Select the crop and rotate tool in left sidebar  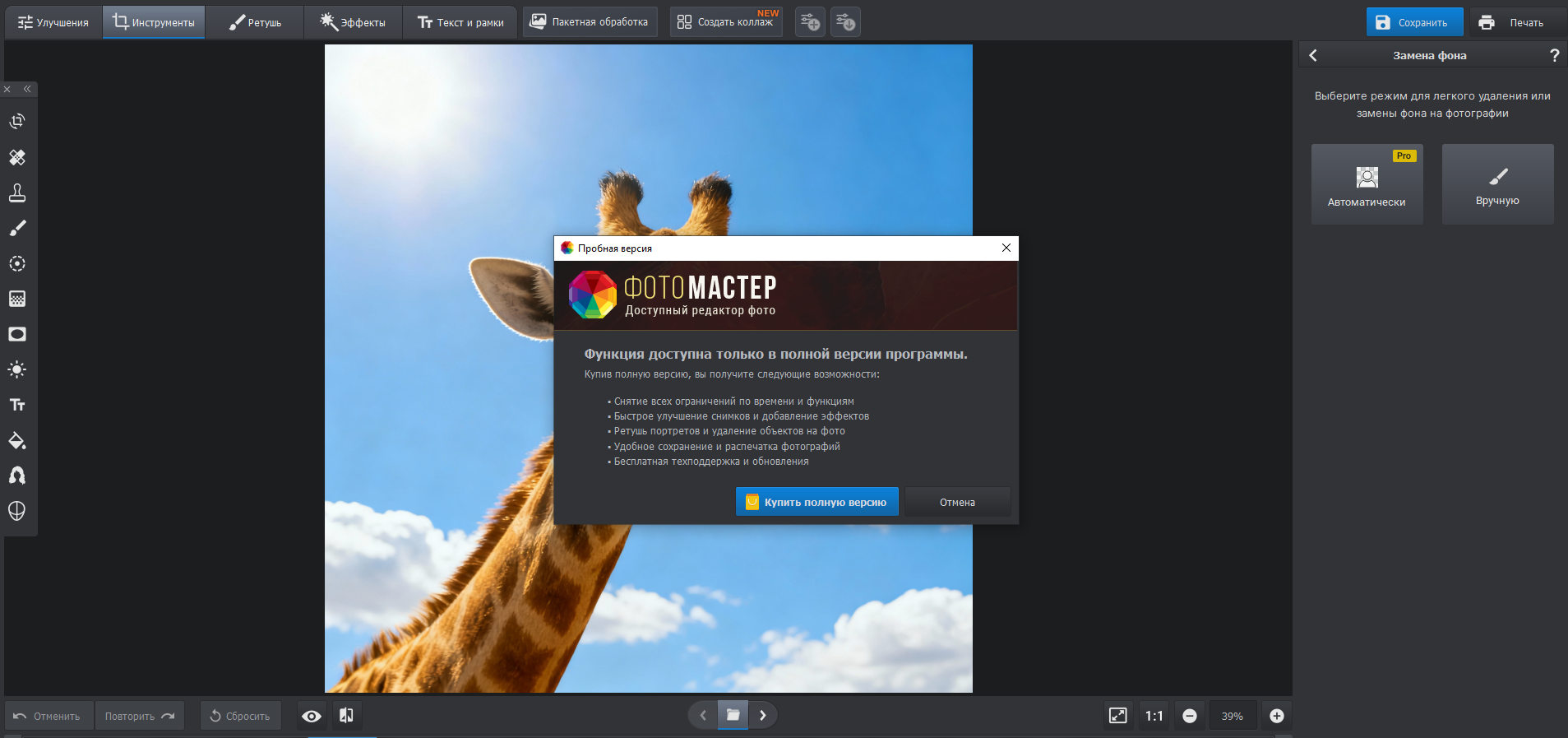[17, 122]
